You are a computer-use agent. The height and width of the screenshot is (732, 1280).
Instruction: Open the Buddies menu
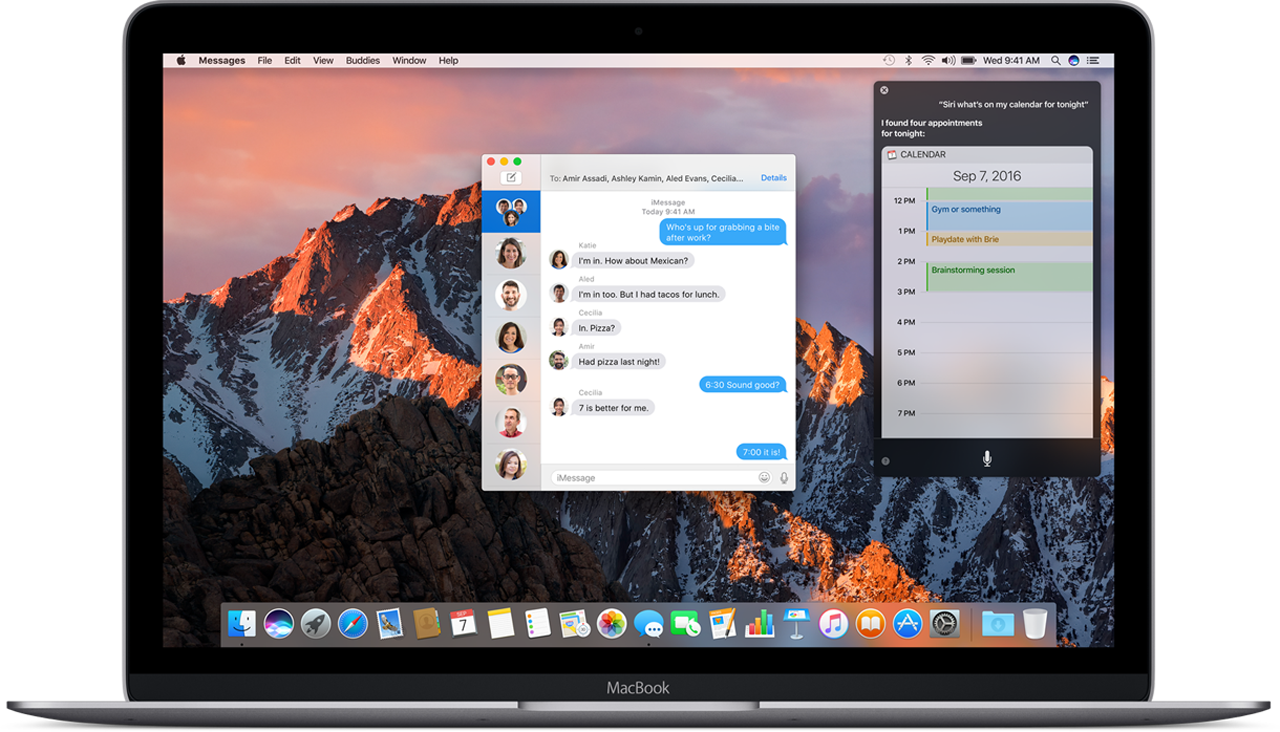pos(363,61)
